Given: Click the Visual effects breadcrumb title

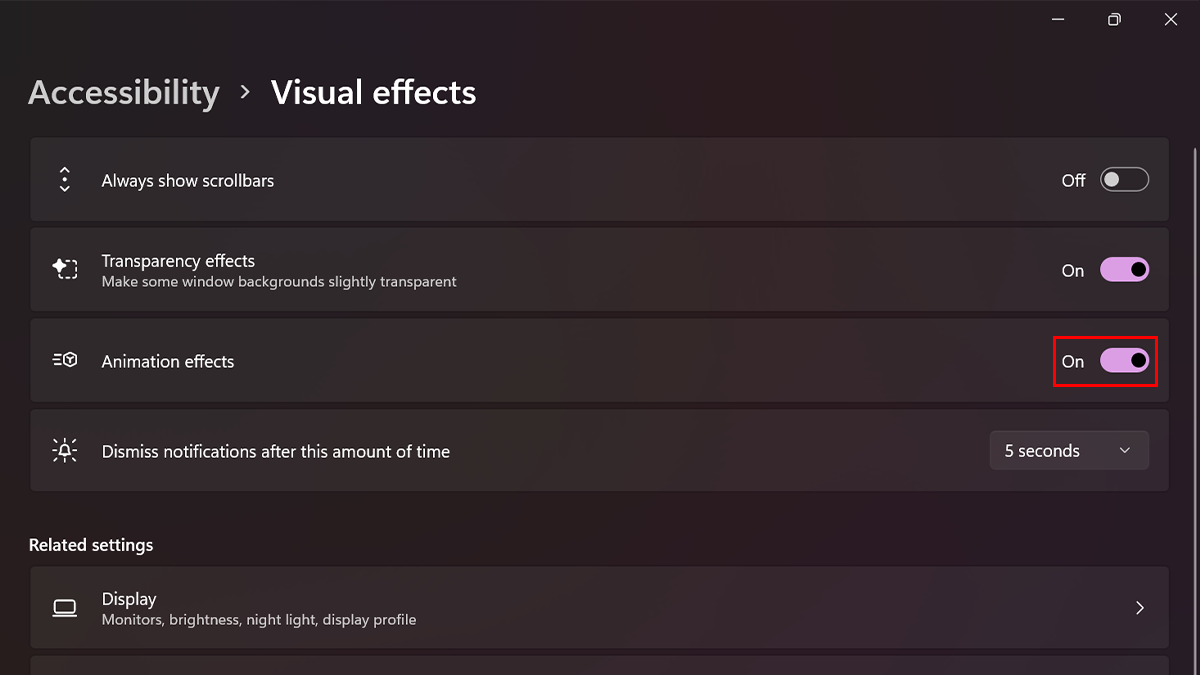Looking at the screenshot, I should pos(374,93).
